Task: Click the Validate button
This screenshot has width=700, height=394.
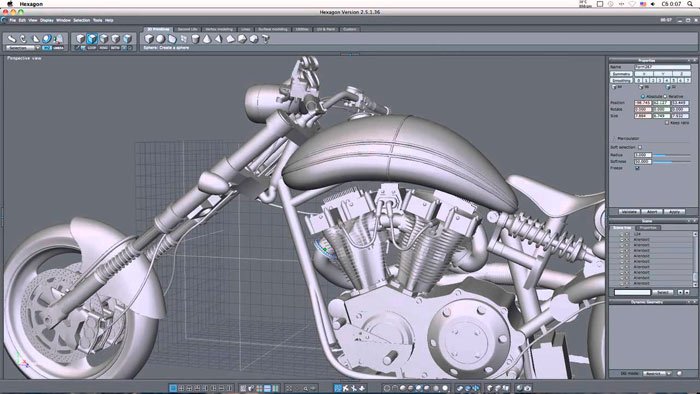Action: 629,212
